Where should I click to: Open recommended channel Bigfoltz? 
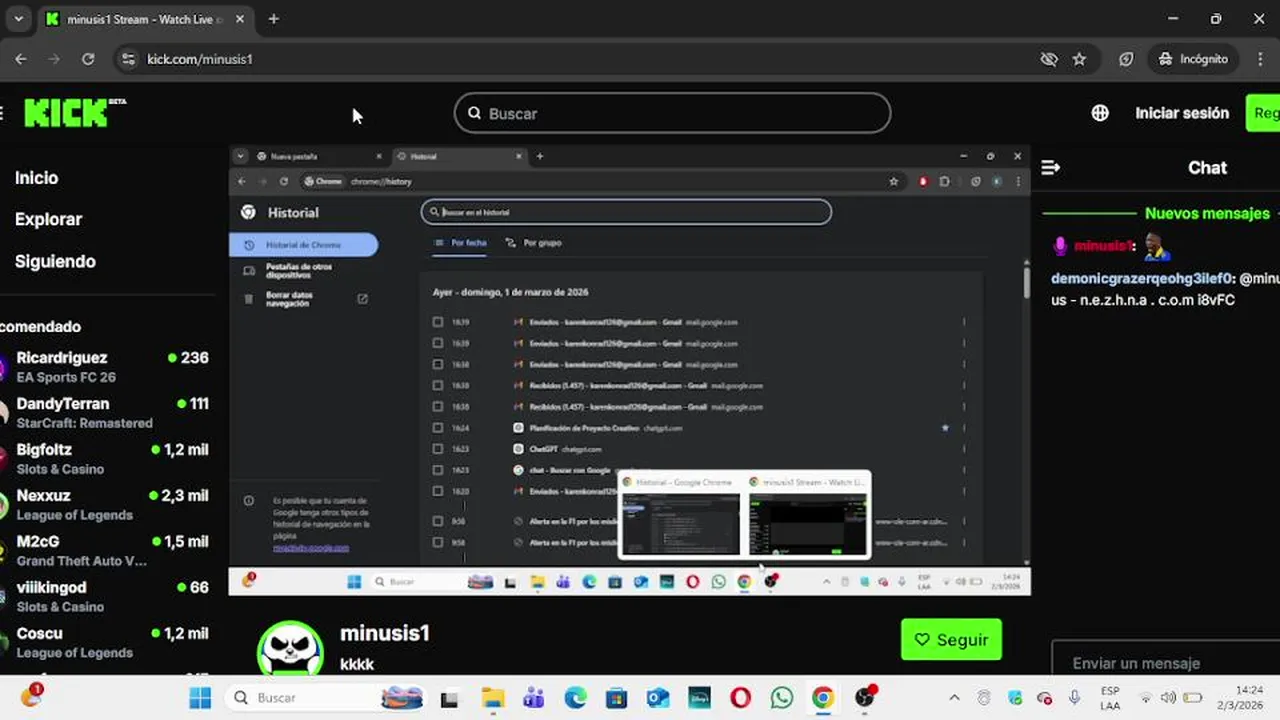point(106,459)
